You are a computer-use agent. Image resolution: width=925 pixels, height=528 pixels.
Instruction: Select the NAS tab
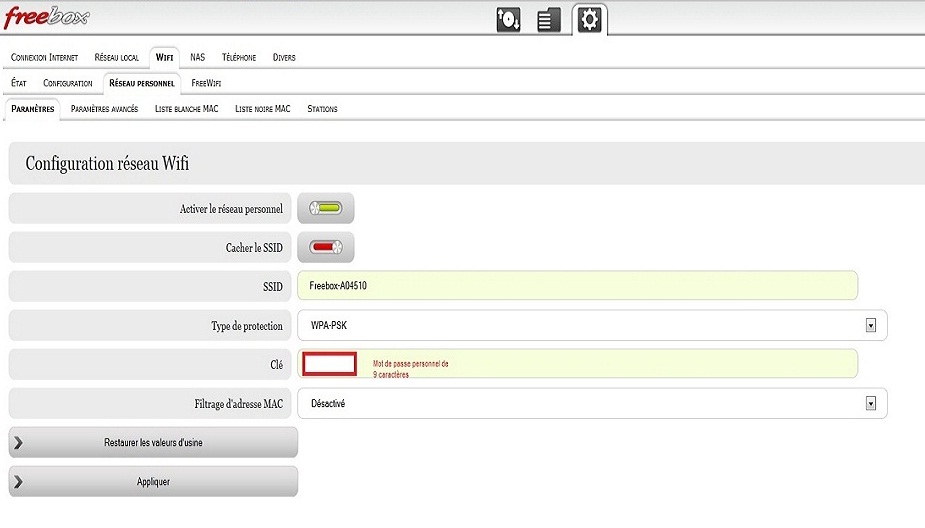point(197,58)
